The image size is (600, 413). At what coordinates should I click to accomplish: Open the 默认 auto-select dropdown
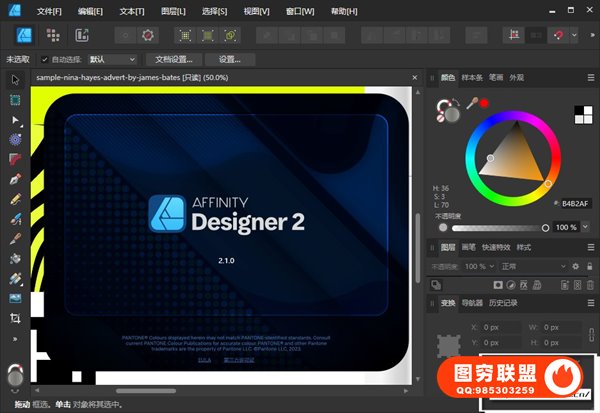click(112, 59)
